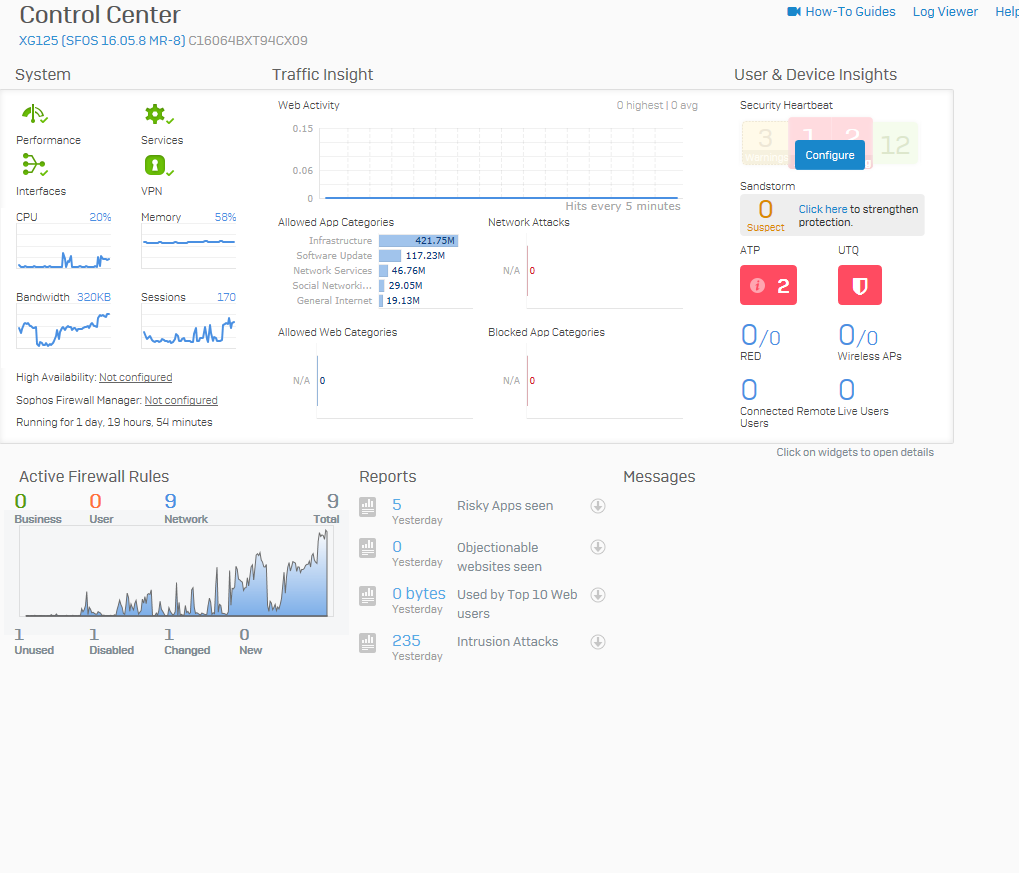Click the 170 Sessions value

tap(226, 297)
